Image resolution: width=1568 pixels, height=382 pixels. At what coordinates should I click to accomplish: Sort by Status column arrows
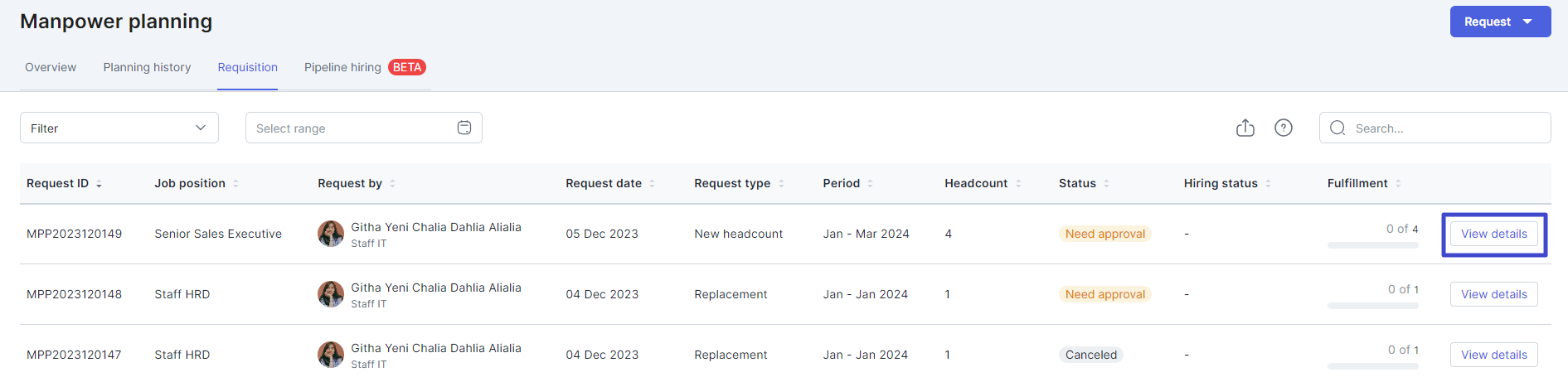point(1106,184)
